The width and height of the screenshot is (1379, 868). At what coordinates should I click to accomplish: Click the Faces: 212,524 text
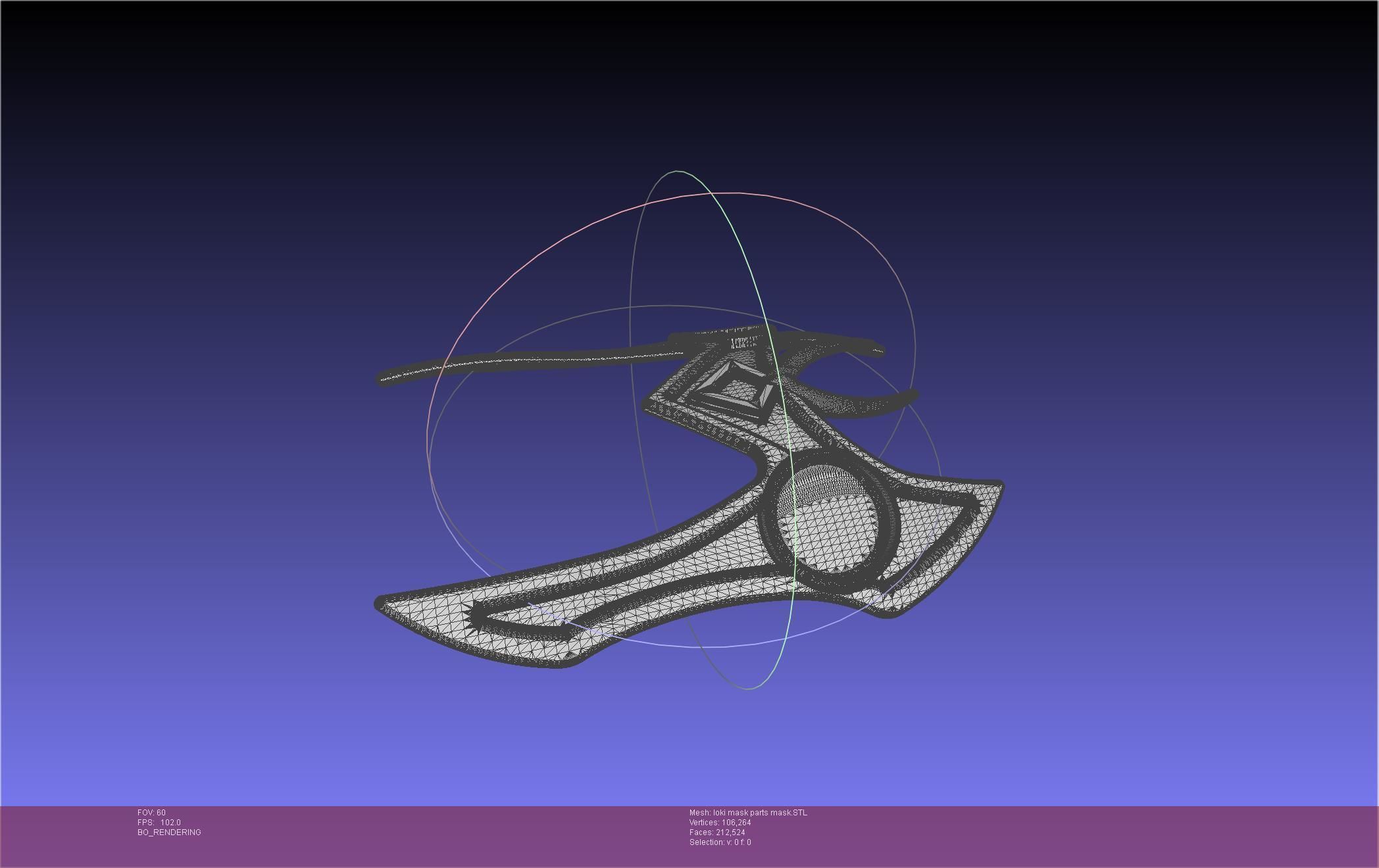(x=717, y=832)
